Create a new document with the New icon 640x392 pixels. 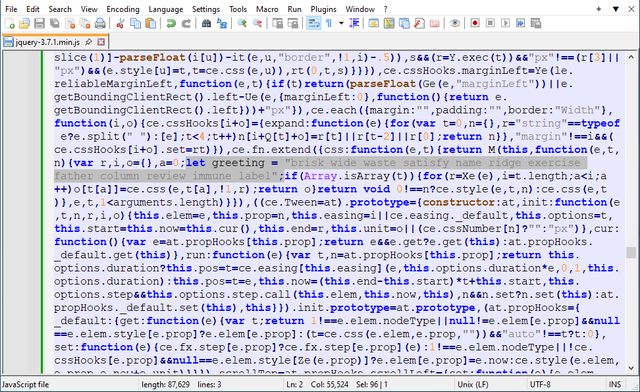(9, 24)
